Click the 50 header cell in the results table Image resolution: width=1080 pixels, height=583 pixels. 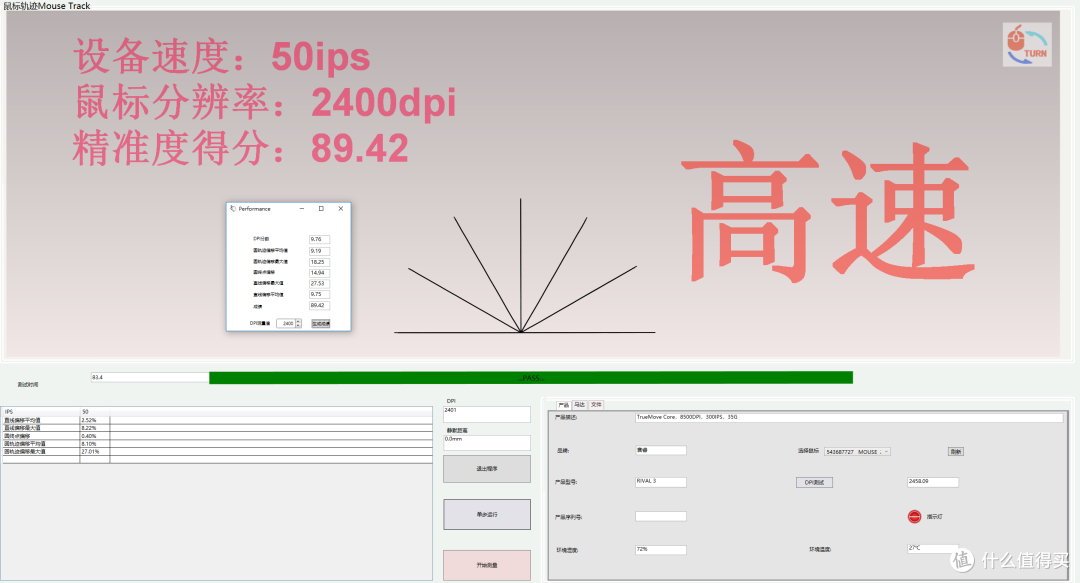(x=94, y=411)
